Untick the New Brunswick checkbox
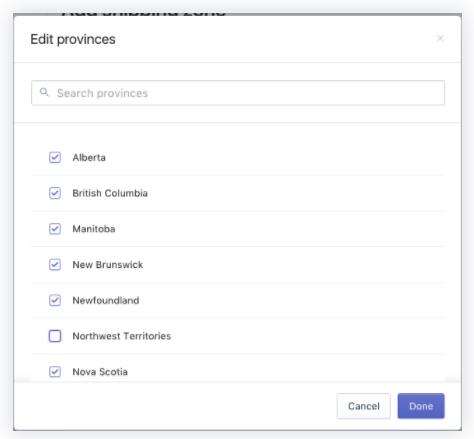Viewport: 474px width, 439px height. click(55, 265)
